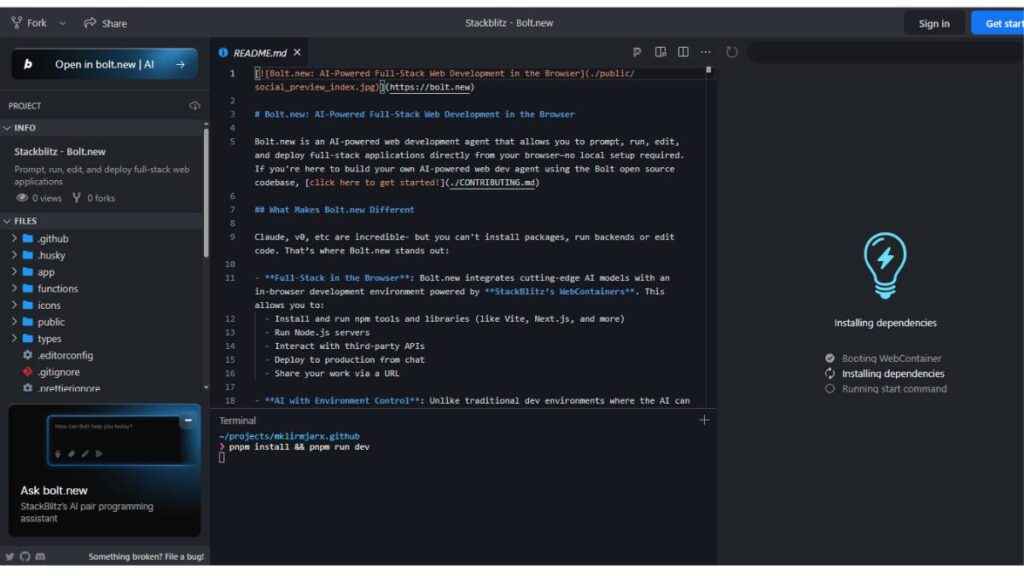Viewport: 1024px width, 576px height.
Task: Switch to the README.md tab
Action: 256,51
